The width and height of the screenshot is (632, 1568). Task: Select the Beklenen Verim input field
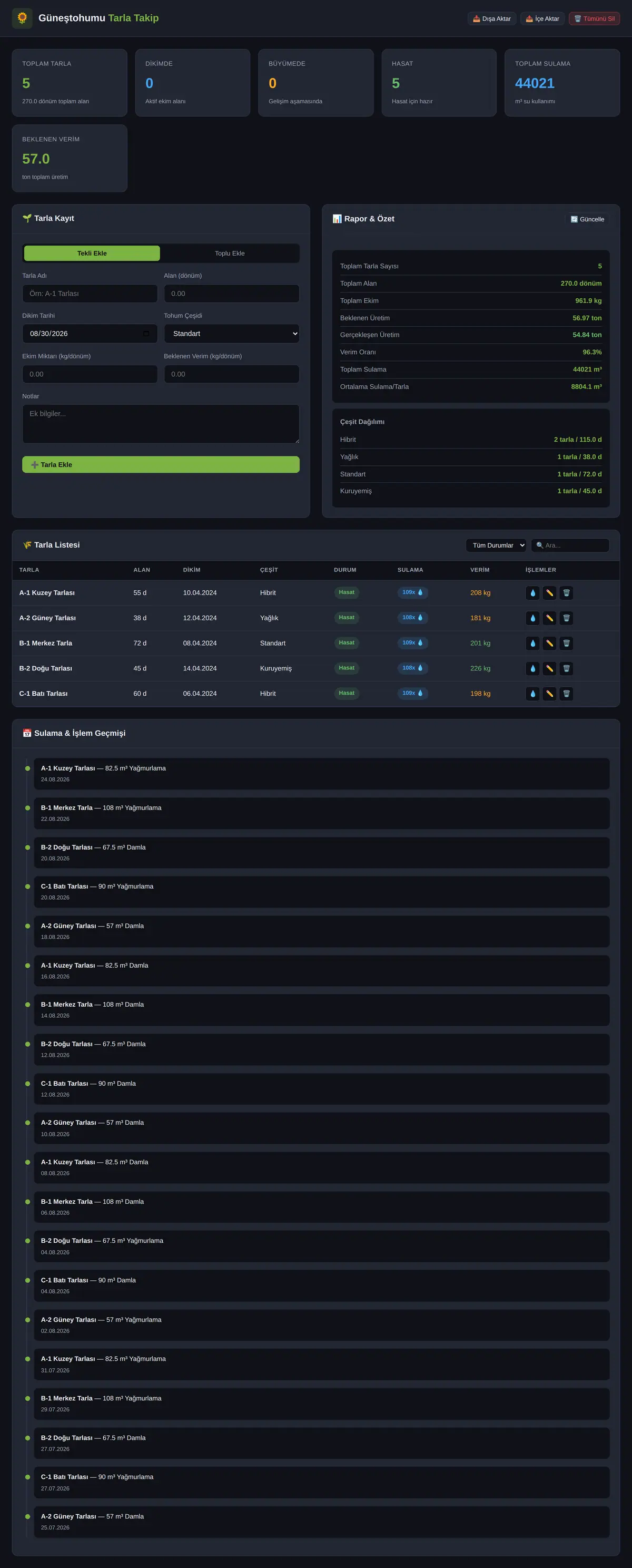point(232,374)
